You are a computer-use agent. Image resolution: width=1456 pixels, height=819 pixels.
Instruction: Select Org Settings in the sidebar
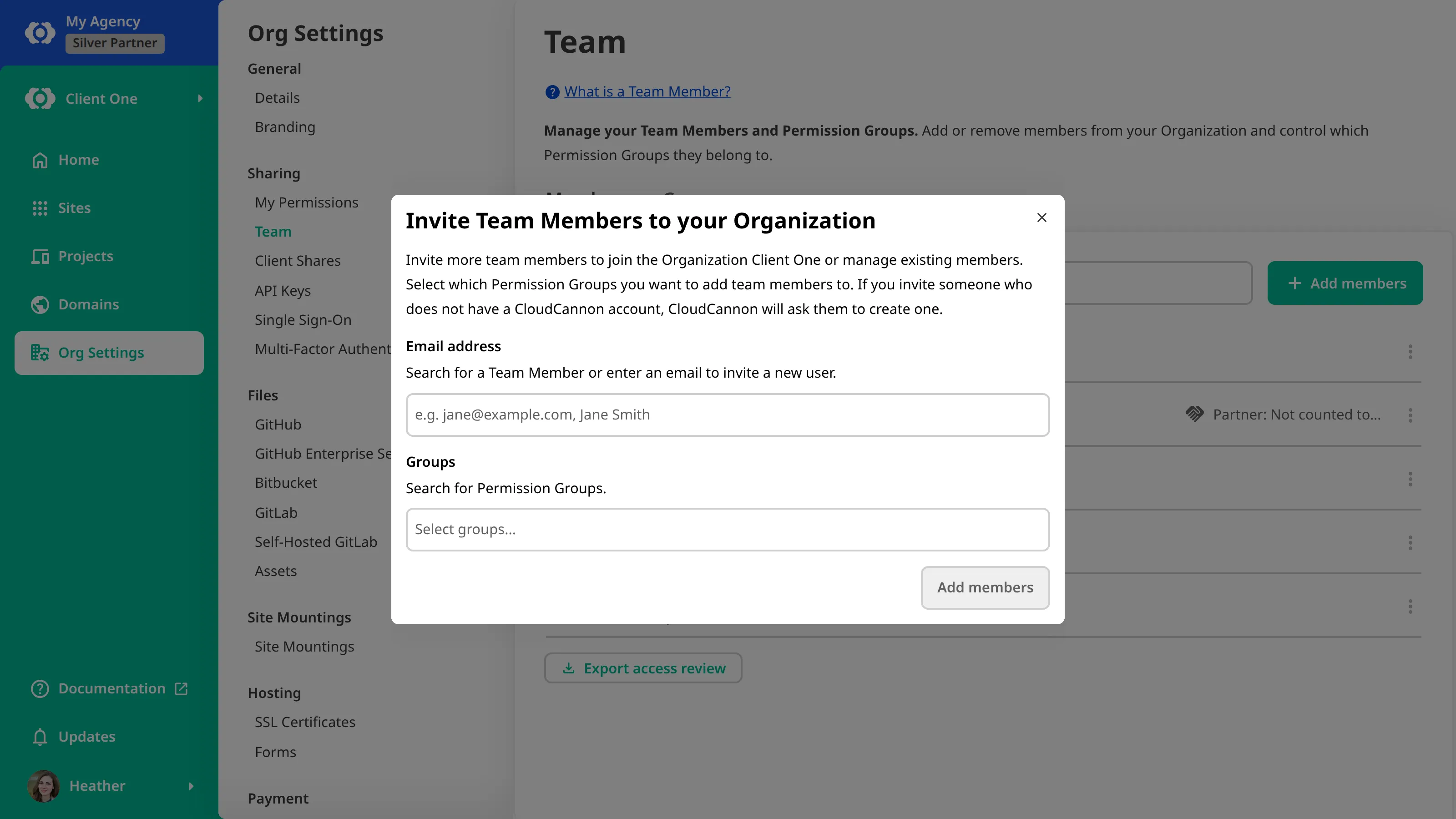(109, 353)
